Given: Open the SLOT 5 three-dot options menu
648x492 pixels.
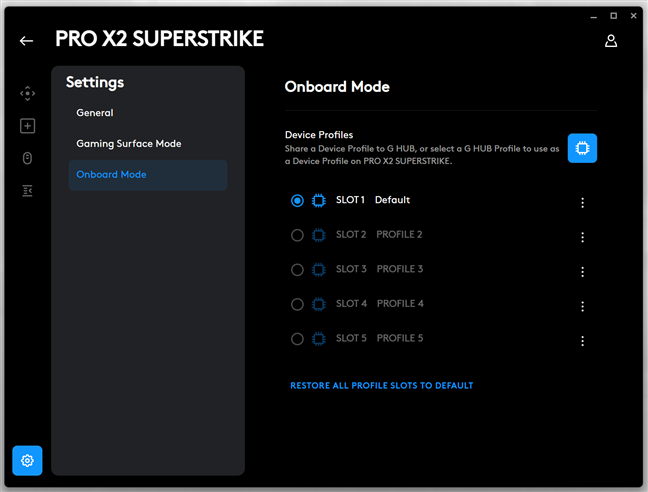Looking at the screenshot, I should 582,341.
